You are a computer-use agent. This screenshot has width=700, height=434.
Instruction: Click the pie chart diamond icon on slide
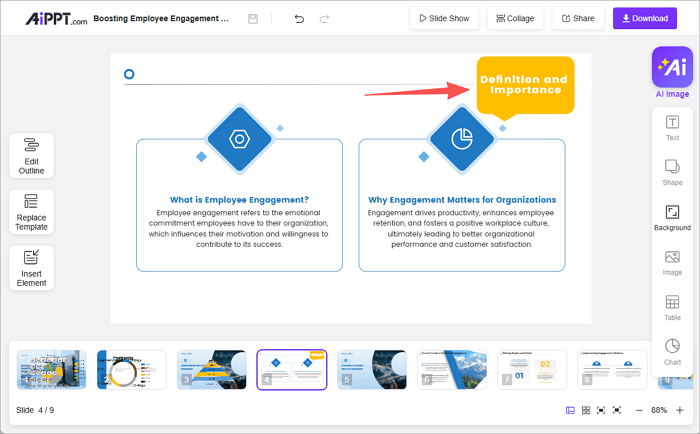click(462, 139)
